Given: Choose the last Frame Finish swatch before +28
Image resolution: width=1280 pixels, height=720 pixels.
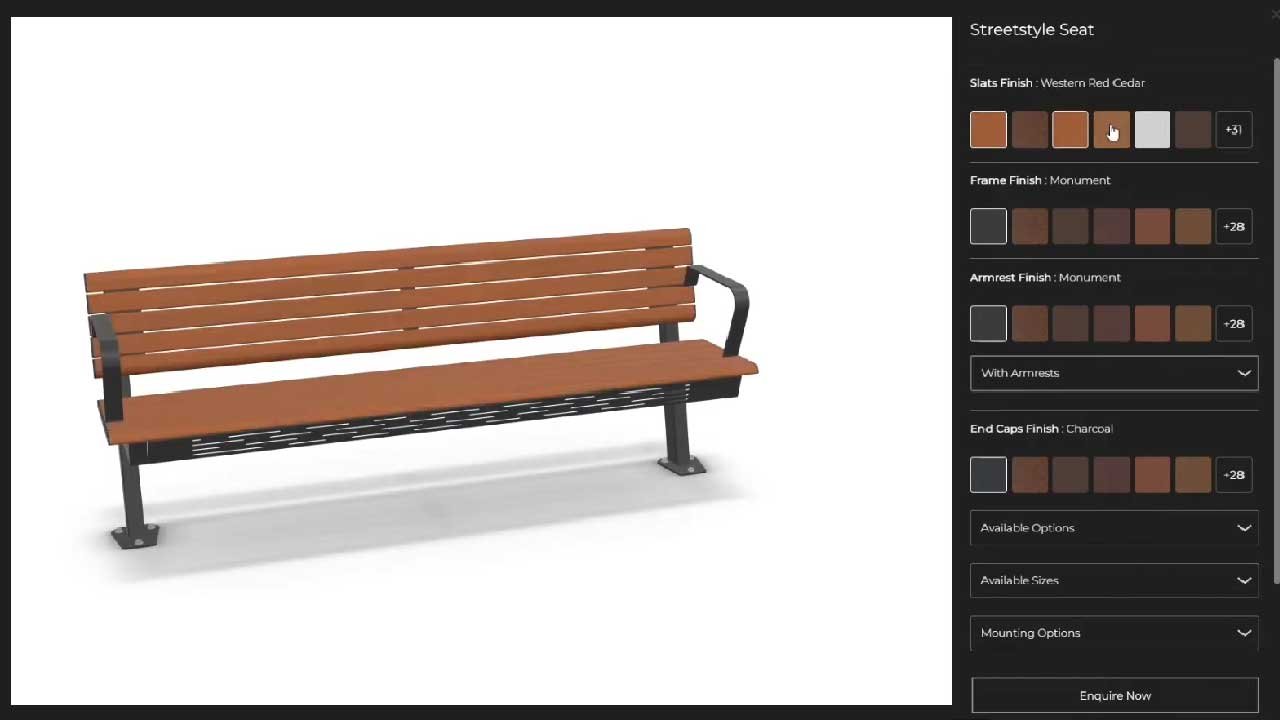Looking at the screenshot, I should [1192, 227].
